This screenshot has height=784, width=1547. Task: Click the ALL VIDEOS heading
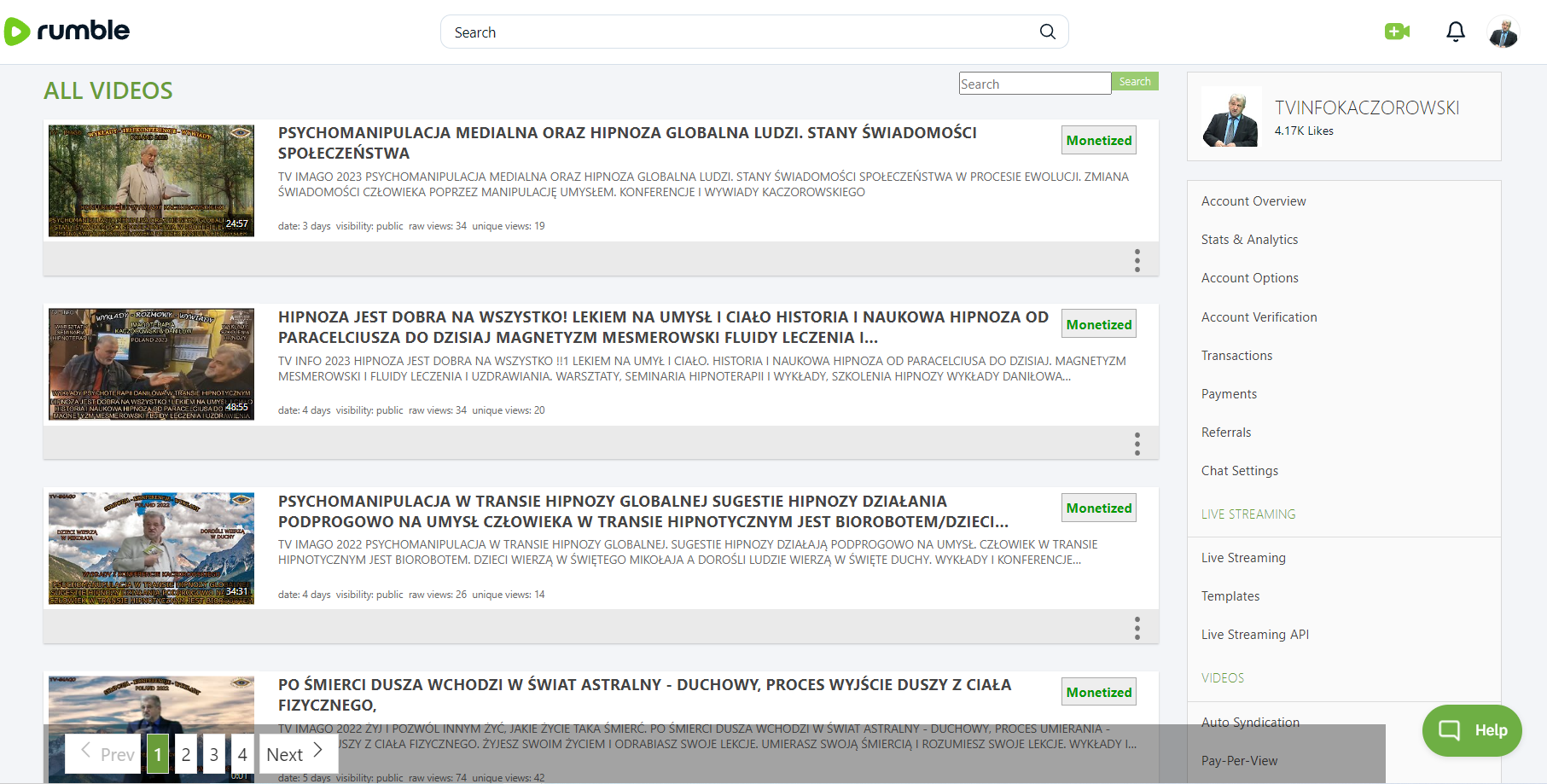click(x=108, y=90)
